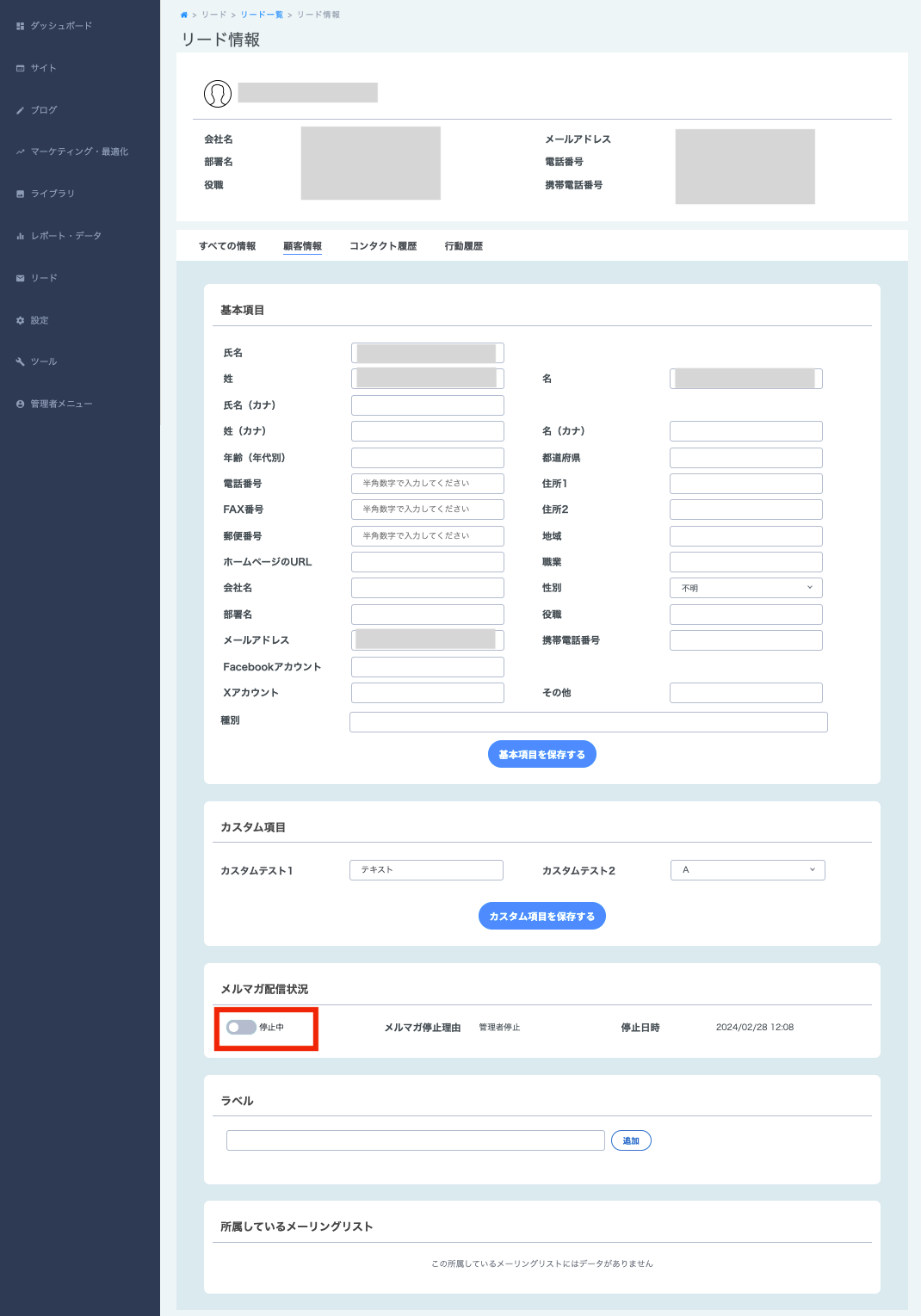Click the 姓 input field

click(x=428, y=379)
